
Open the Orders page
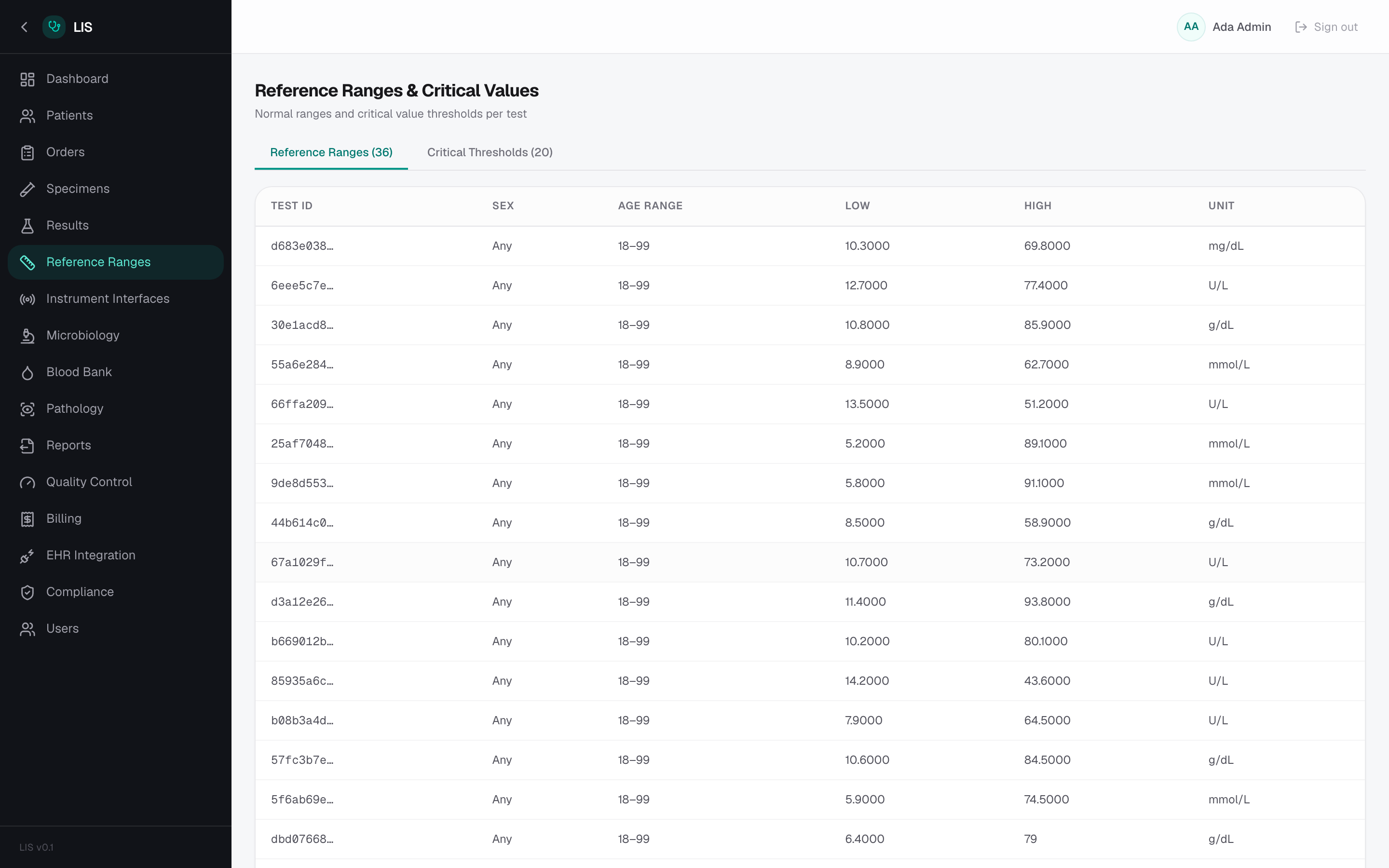tap(115, 153)
